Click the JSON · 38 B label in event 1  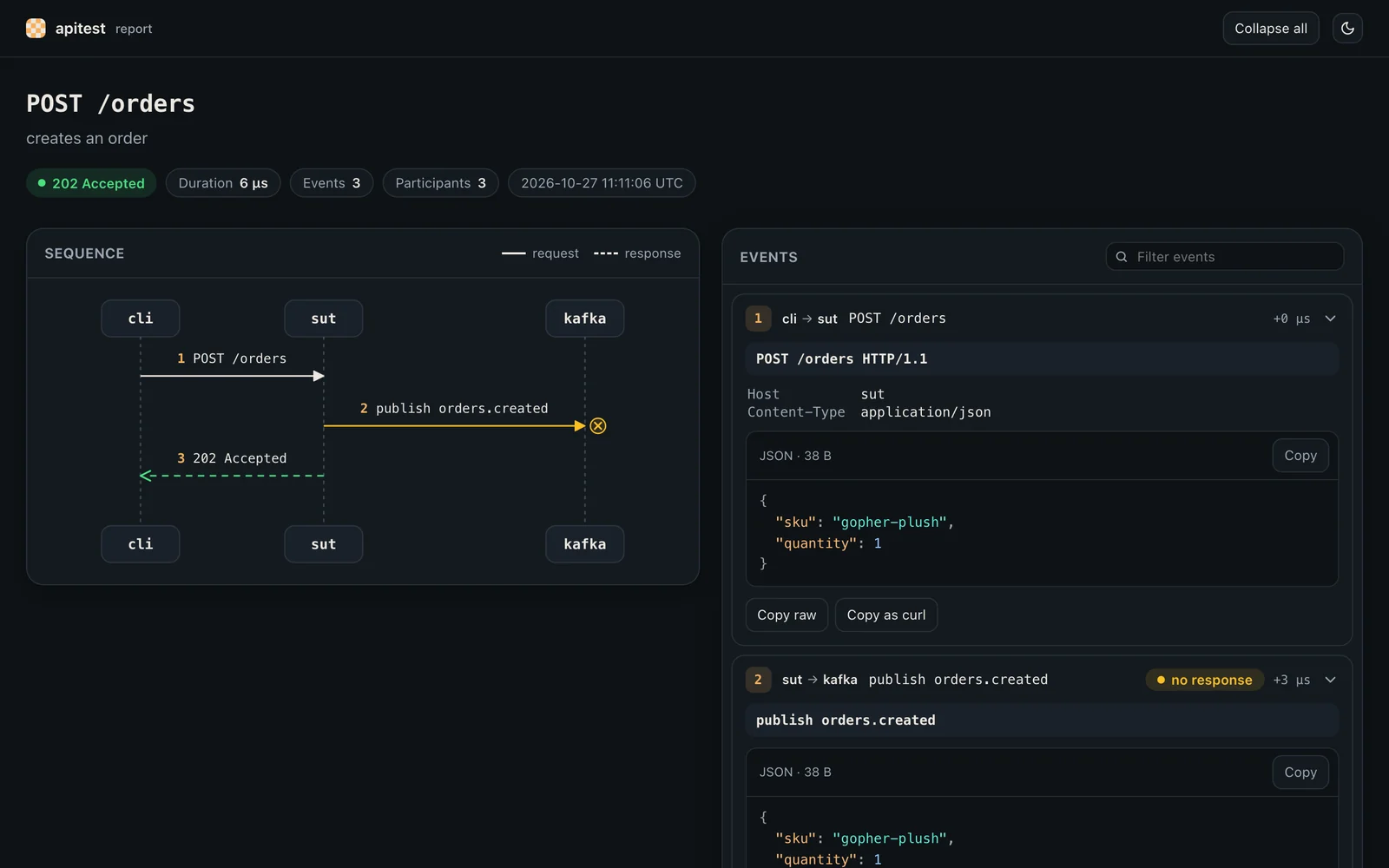pos(795,456)
